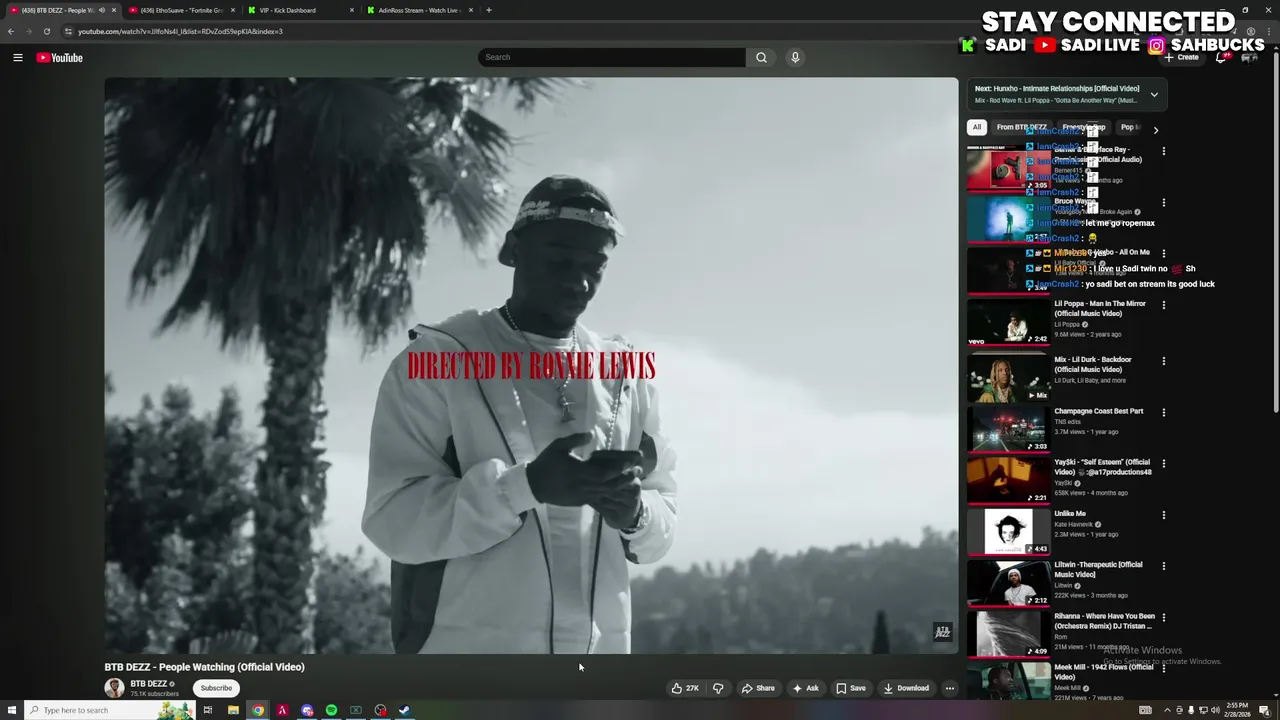Close the VIP - Kick Dashboard tab
The image size is (1280, 720).
[352, 10]
